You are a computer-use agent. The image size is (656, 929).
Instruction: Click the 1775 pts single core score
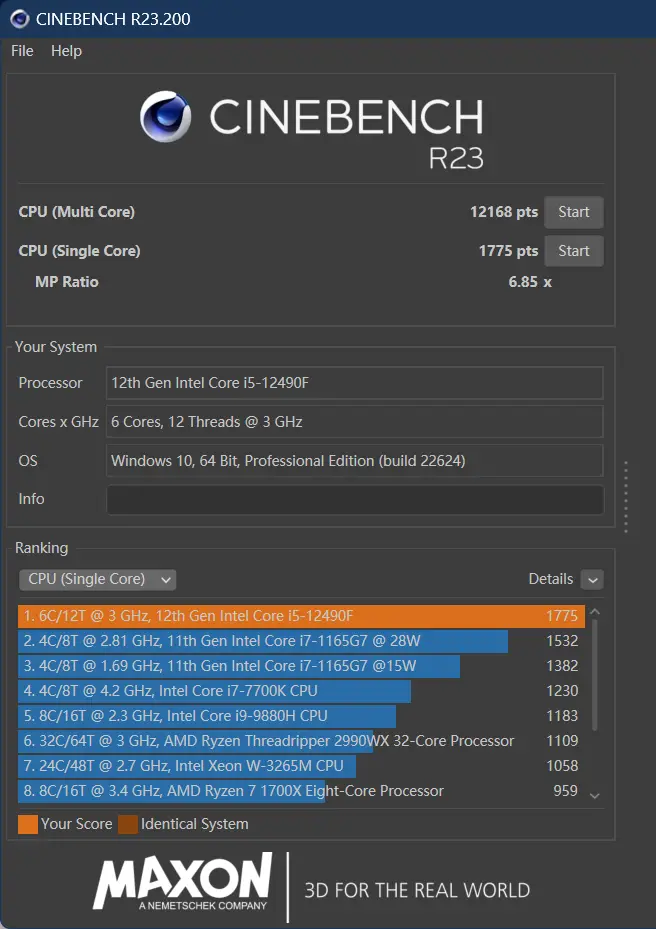(x=508, y=251)
